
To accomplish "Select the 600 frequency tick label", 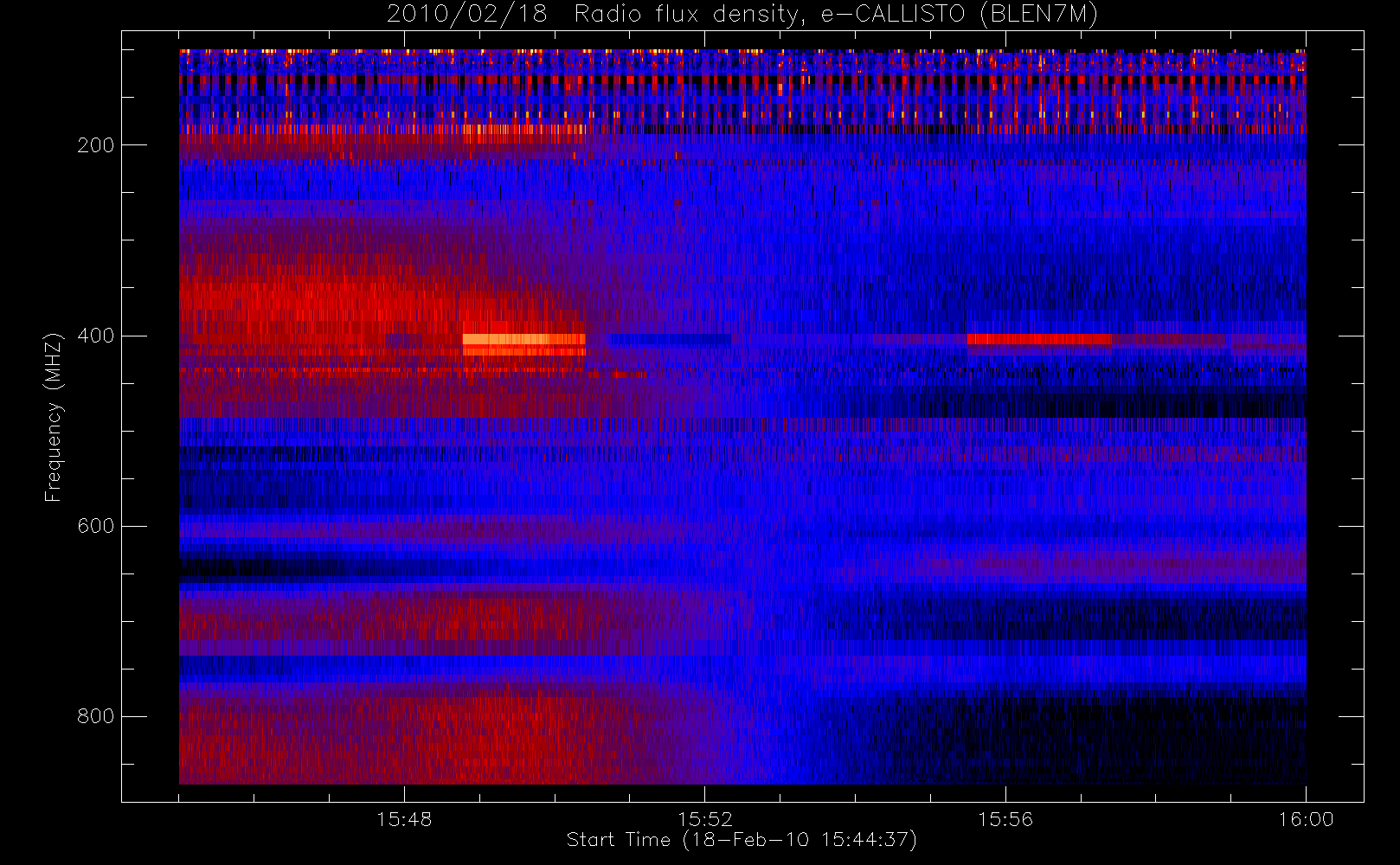I will (x=95, y=526).
